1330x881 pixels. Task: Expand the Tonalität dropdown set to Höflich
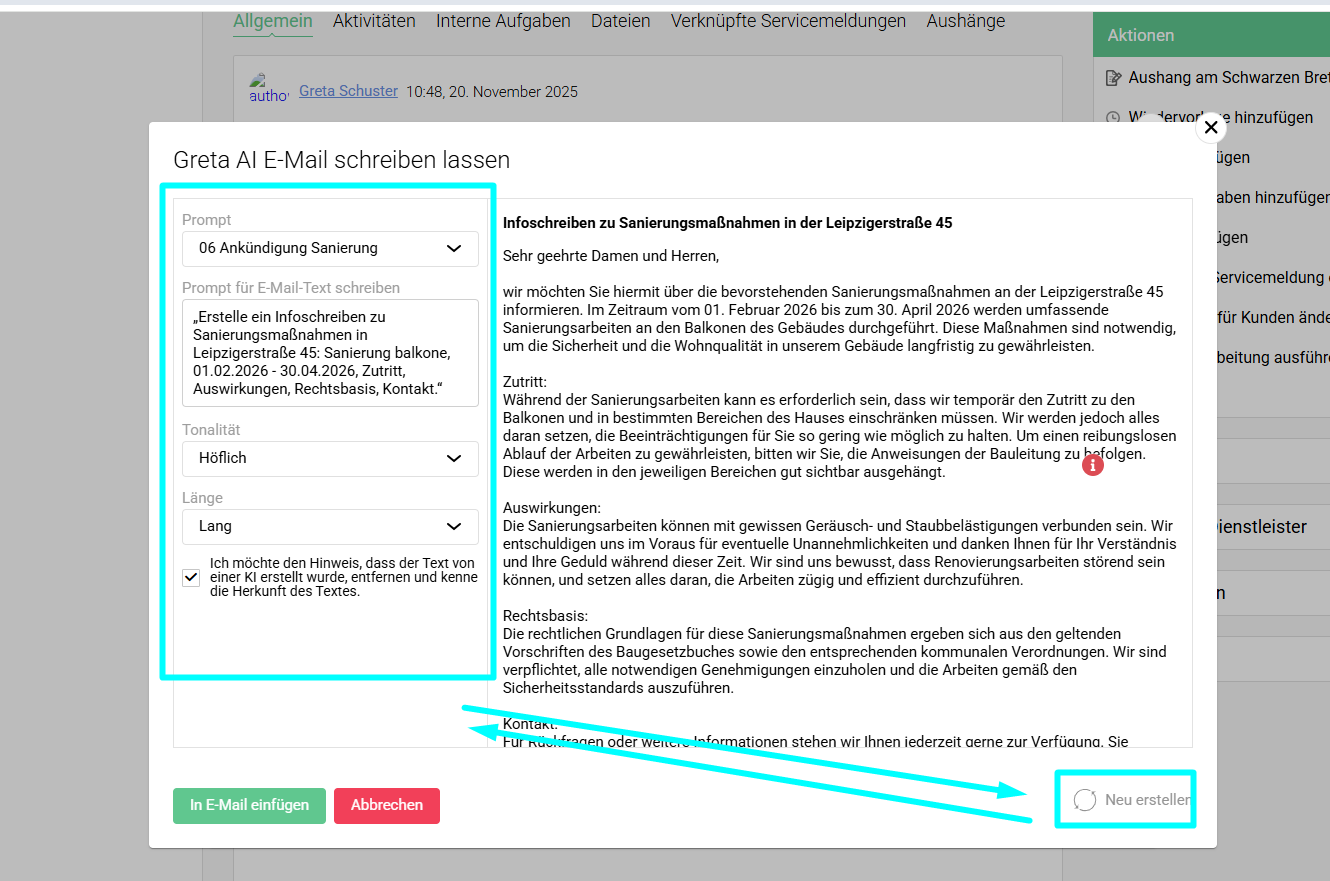pos(330,458)
